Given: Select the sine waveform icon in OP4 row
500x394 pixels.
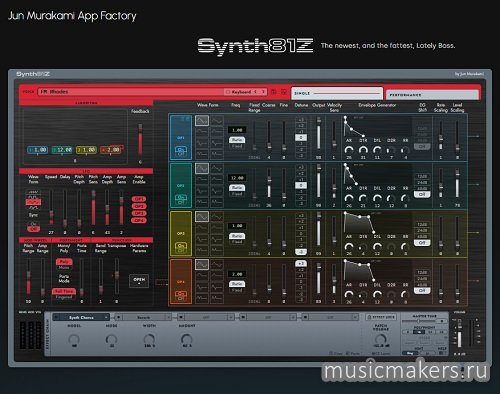Looking at the screenshot, I should pyautogui.click(x=202, y=265).
